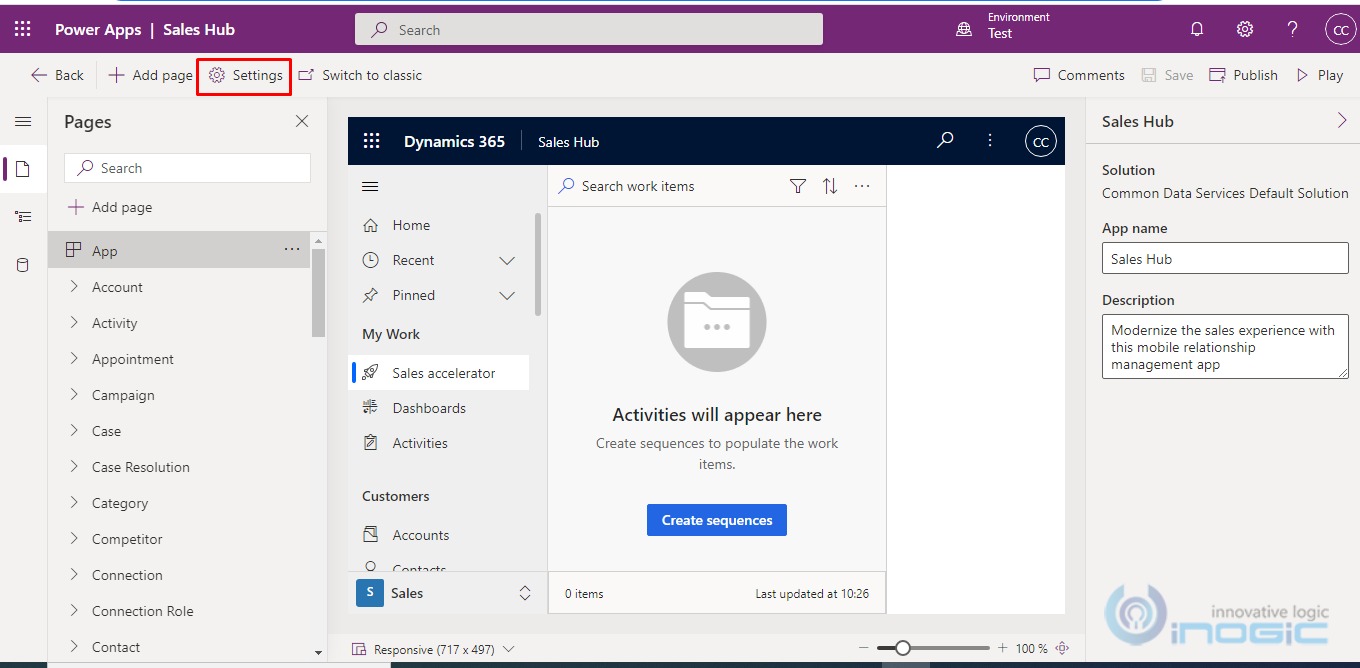Toggle the preview site map hamburger
1360x668 pixels.
[370, 187]
